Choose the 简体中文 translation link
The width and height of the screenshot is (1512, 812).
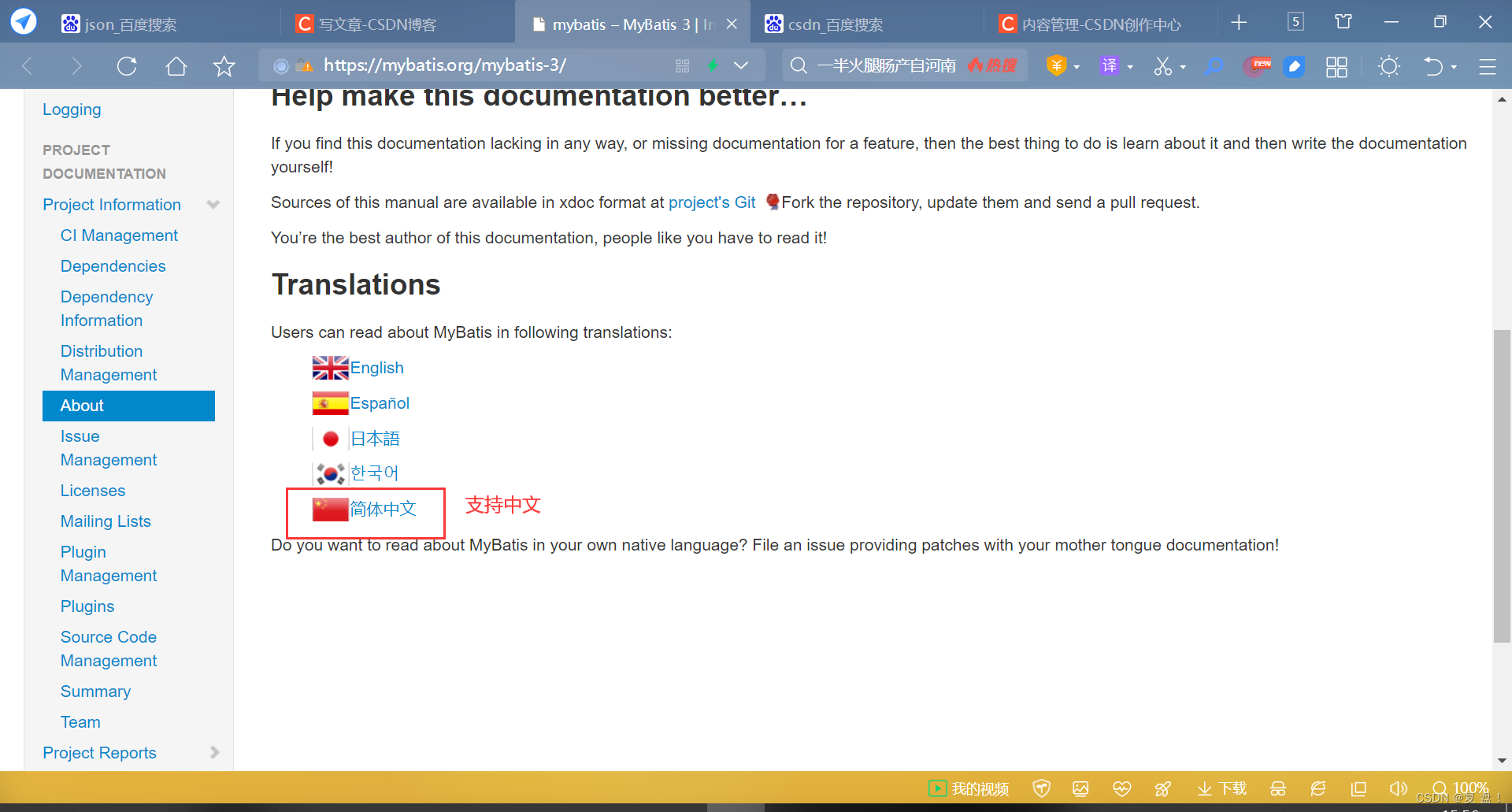coord(383,509)
